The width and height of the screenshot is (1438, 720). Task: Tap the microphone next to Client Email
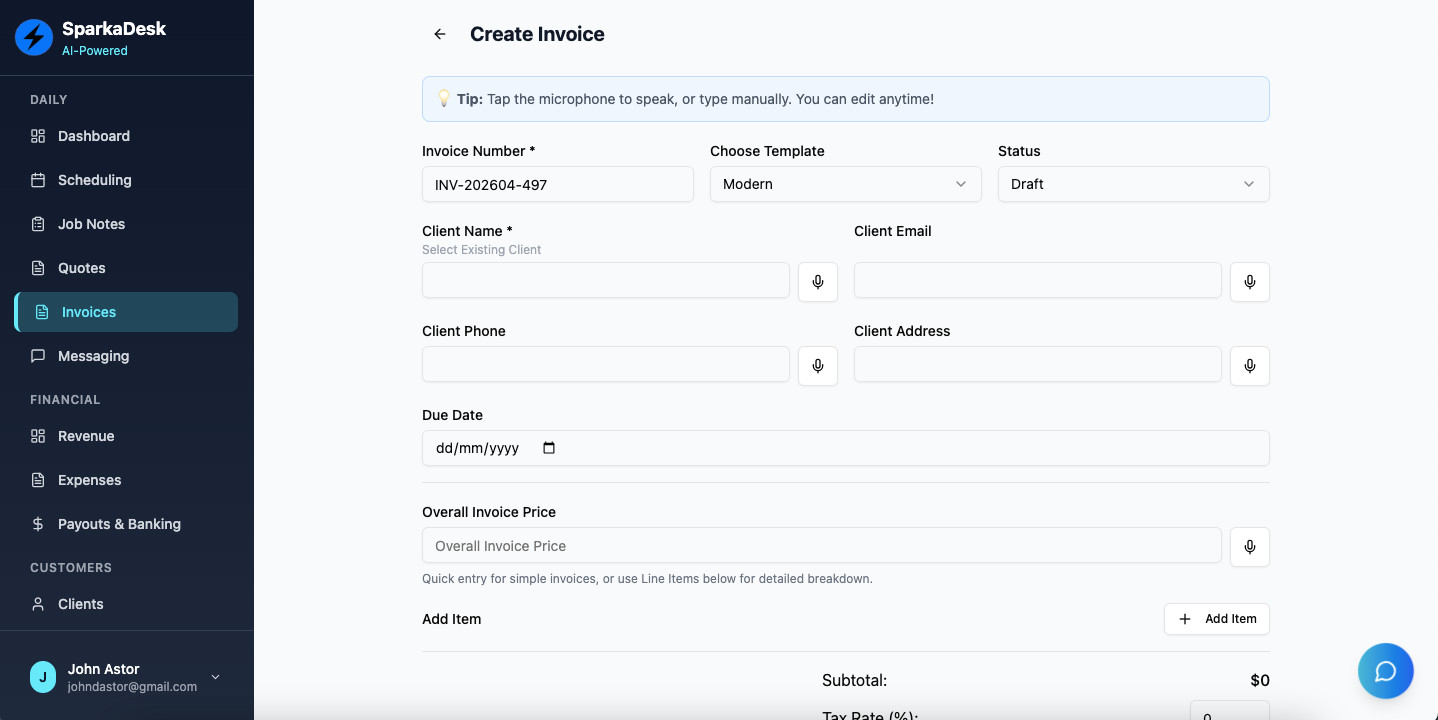1250,282
